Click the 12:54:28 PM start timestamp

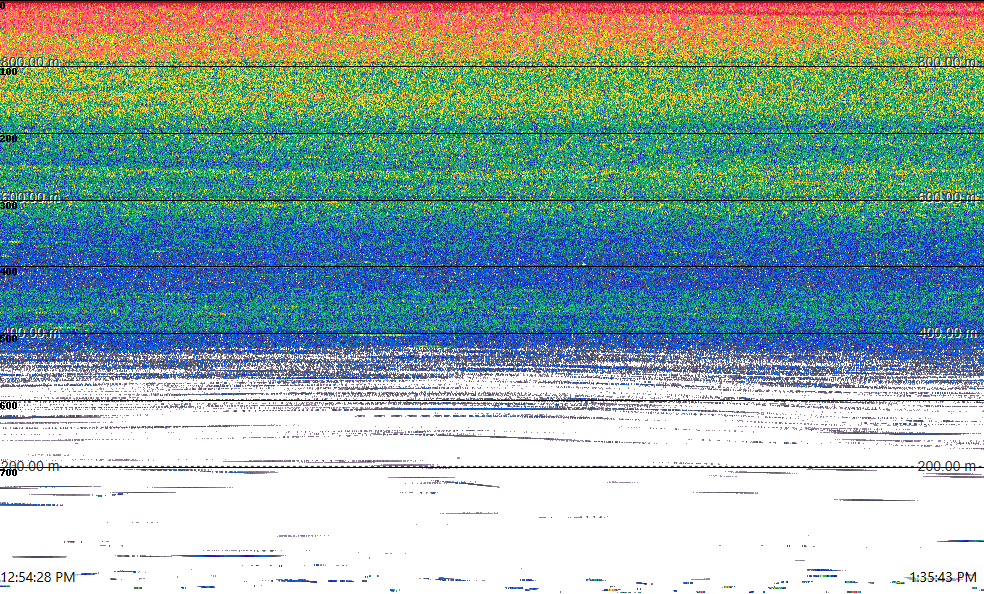pyautogui.click(x=38, y=577)
